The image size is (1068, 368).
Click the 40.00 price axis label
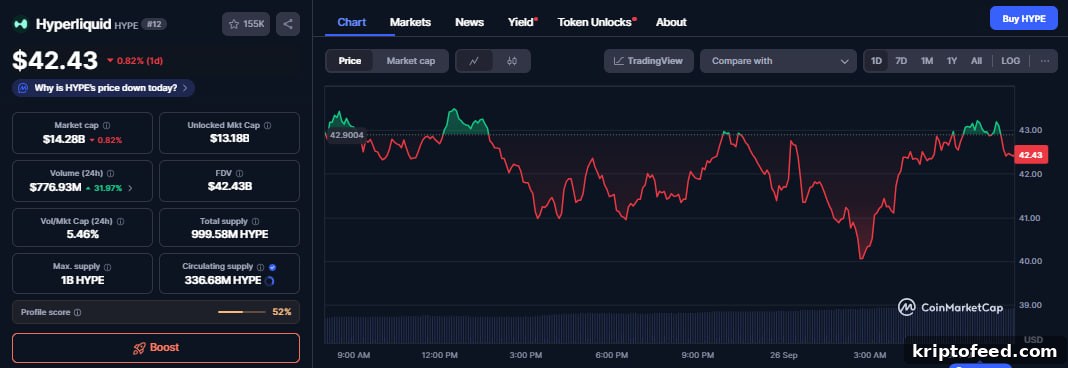(x=1031, y=261)
